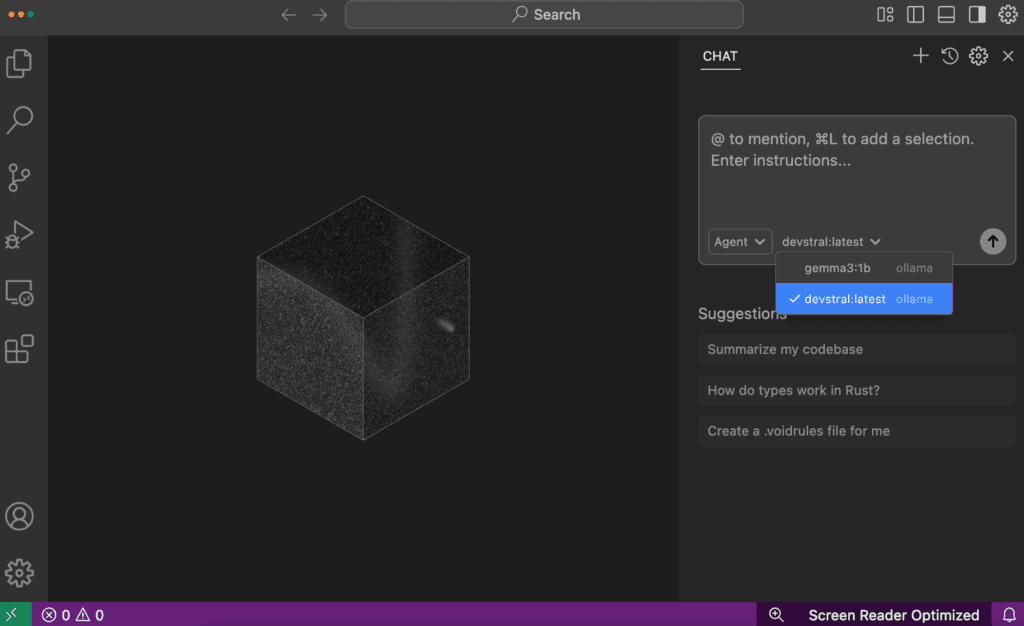
Task: Open Void settings gear in chat panel
Action: coord(978,55)
